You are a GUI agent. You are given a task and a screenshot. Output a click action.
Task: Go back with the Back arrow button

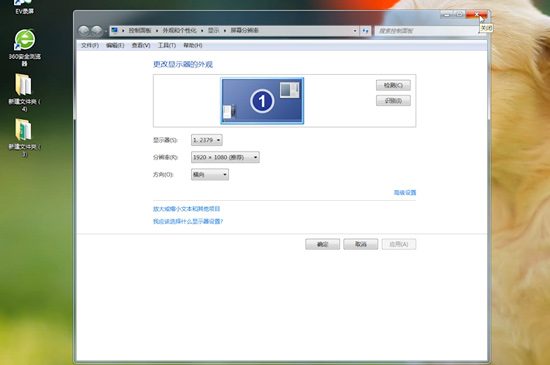coord(84,31)
